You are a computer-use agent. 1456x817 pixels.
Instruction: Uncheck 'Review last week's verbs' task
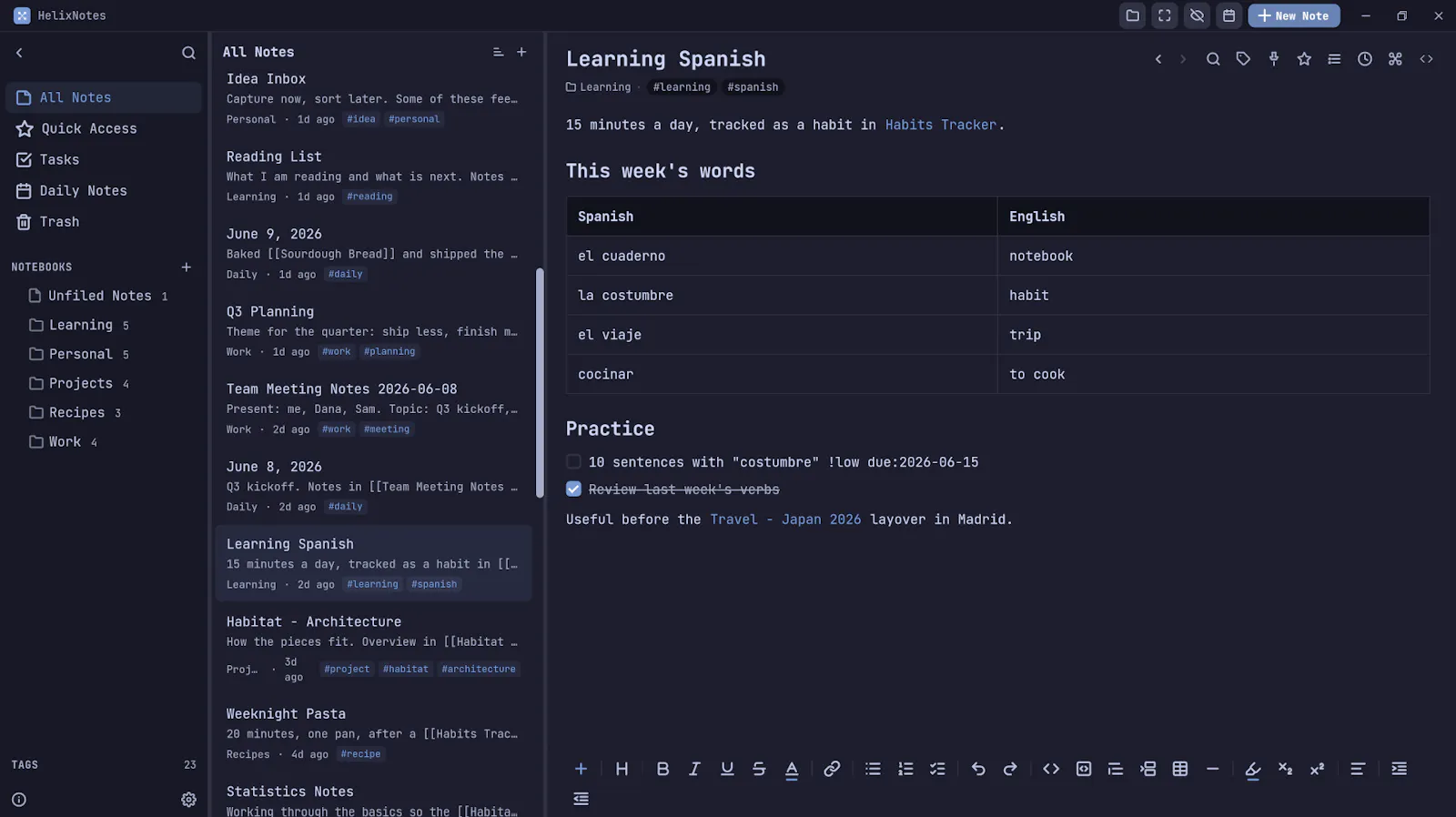tap(573, 489)
